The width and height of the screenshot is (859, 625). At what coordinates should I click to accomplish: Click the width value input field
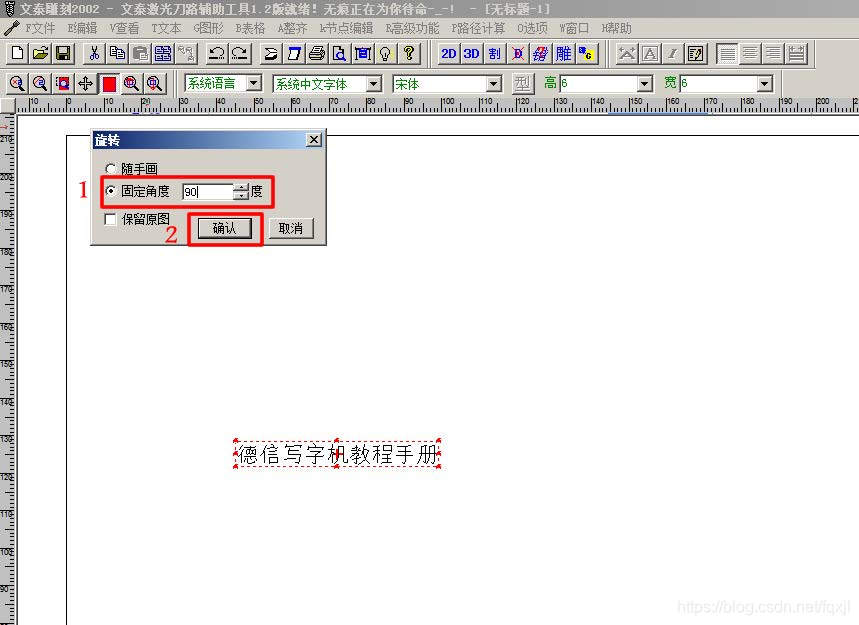point(718,84)
